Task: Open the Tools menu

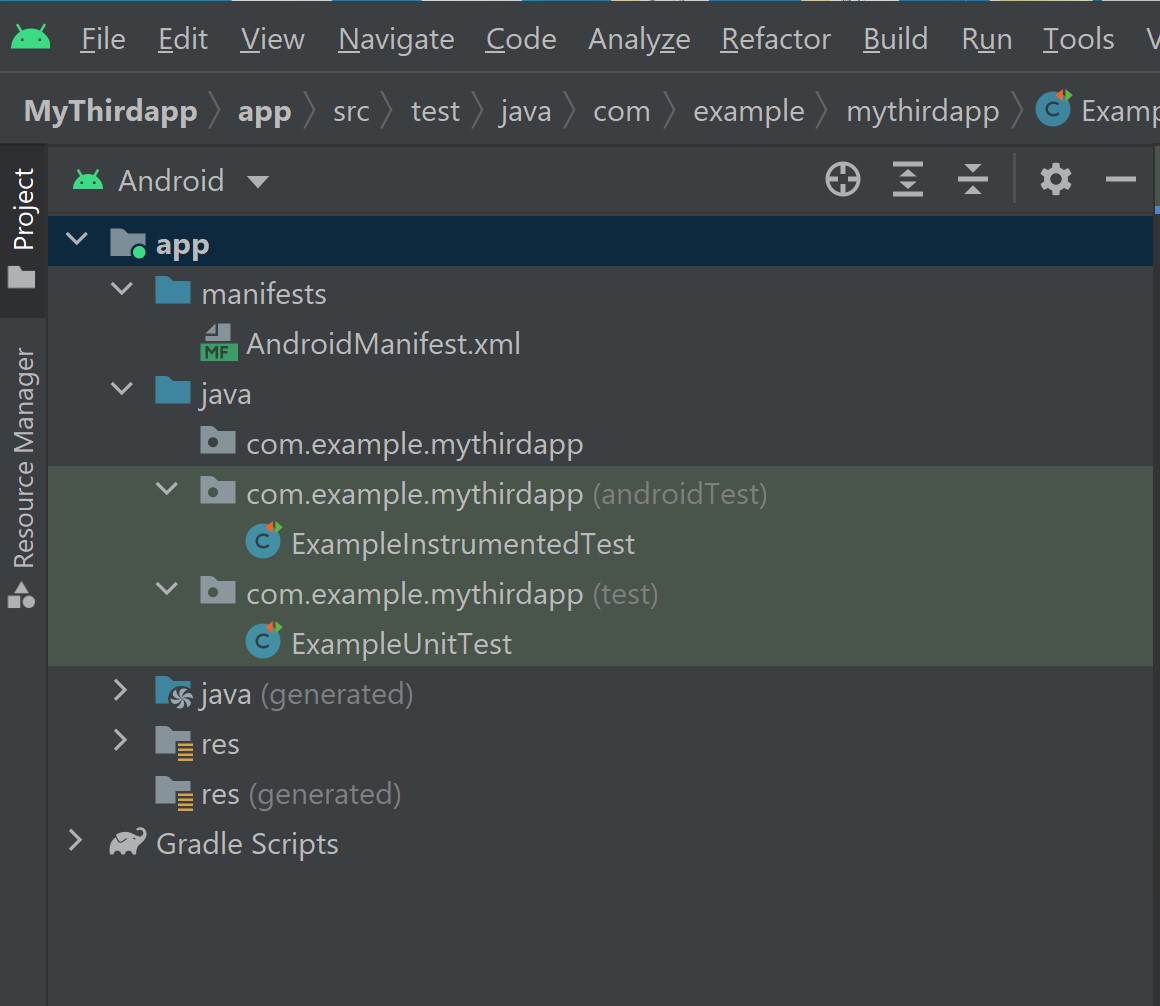Action: (1078, 38)
